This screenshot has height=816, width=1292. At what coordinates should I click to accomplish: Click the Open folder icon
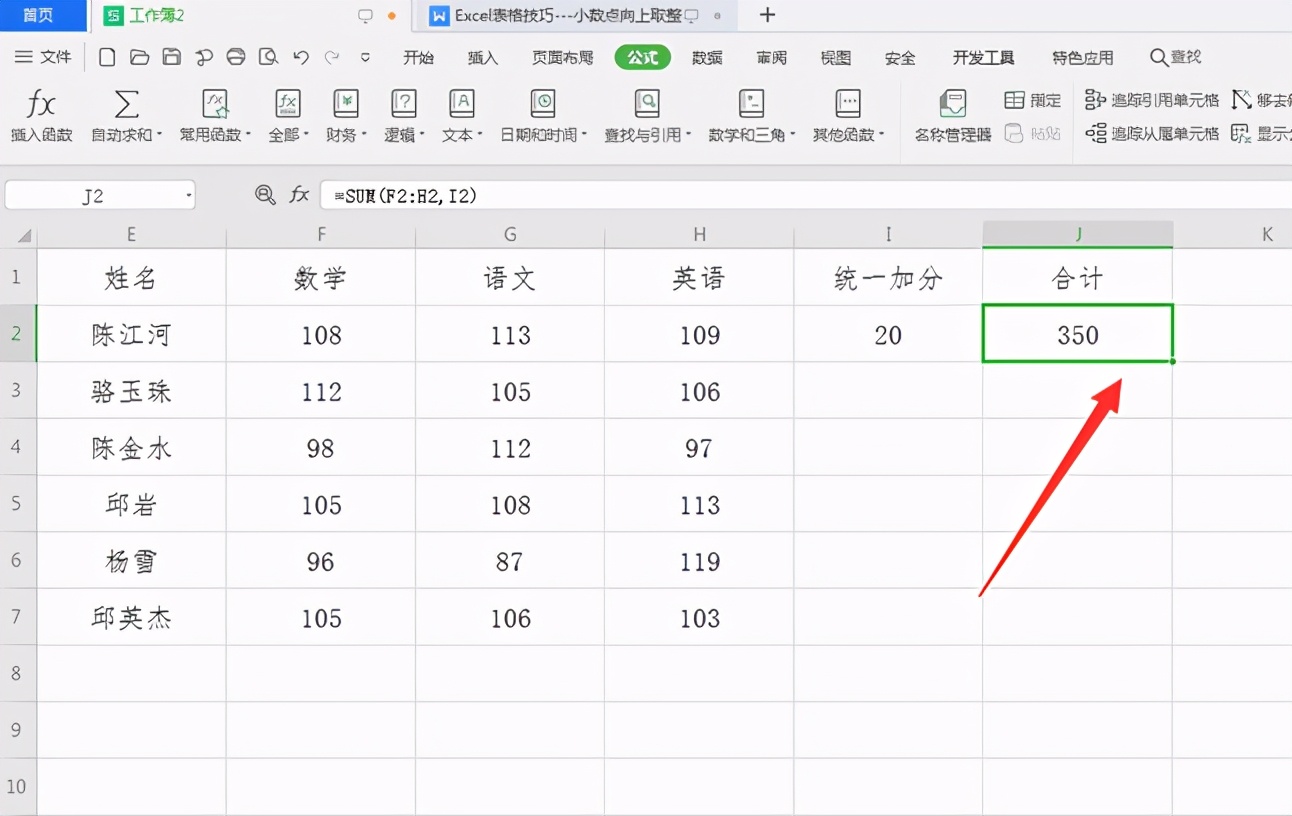[x=139, y=57]
